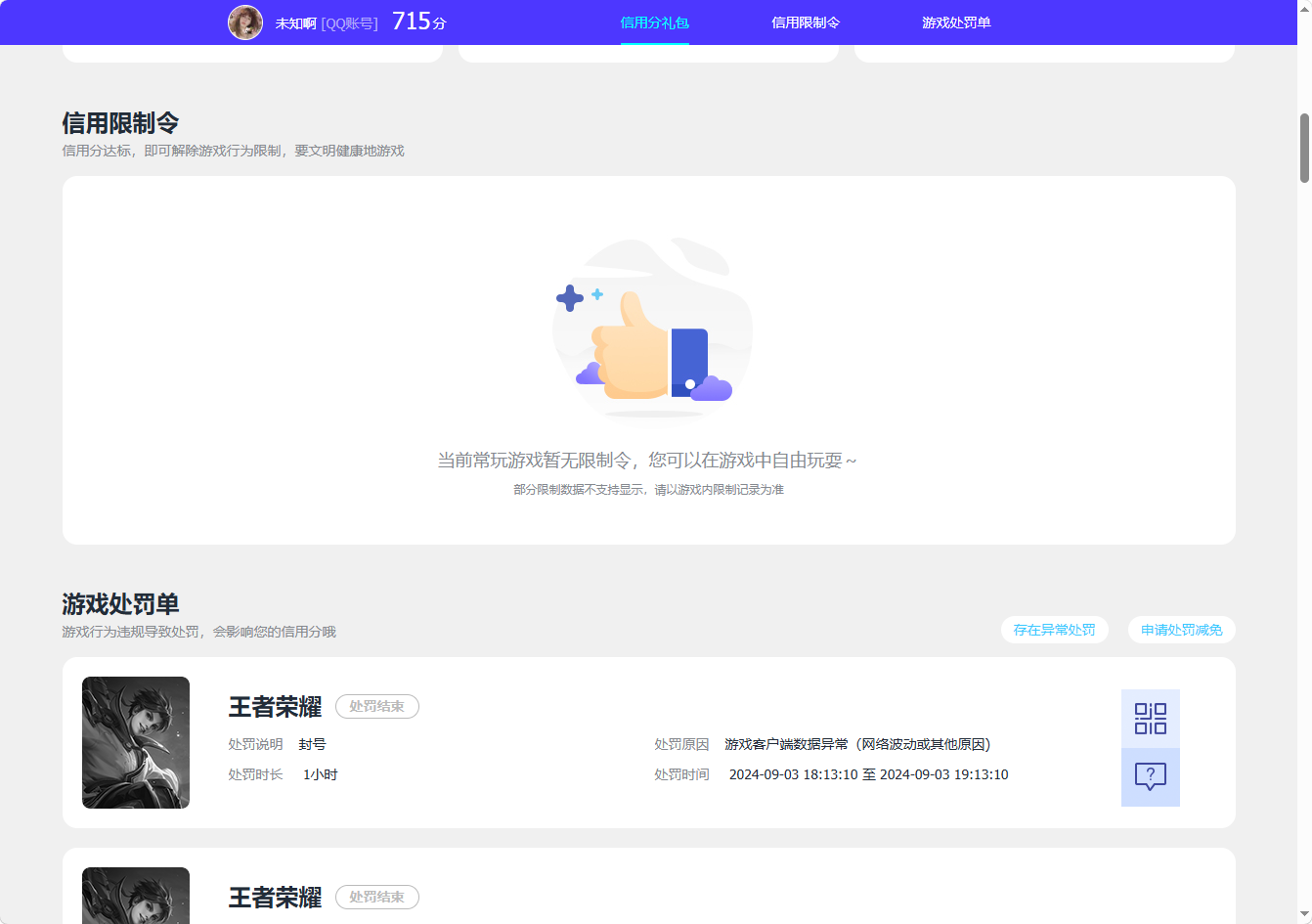Click the first card 王者荣耀 title
Image resolution: width=1312 pixels, height=924 pixels.
click(x=275, y=707)
